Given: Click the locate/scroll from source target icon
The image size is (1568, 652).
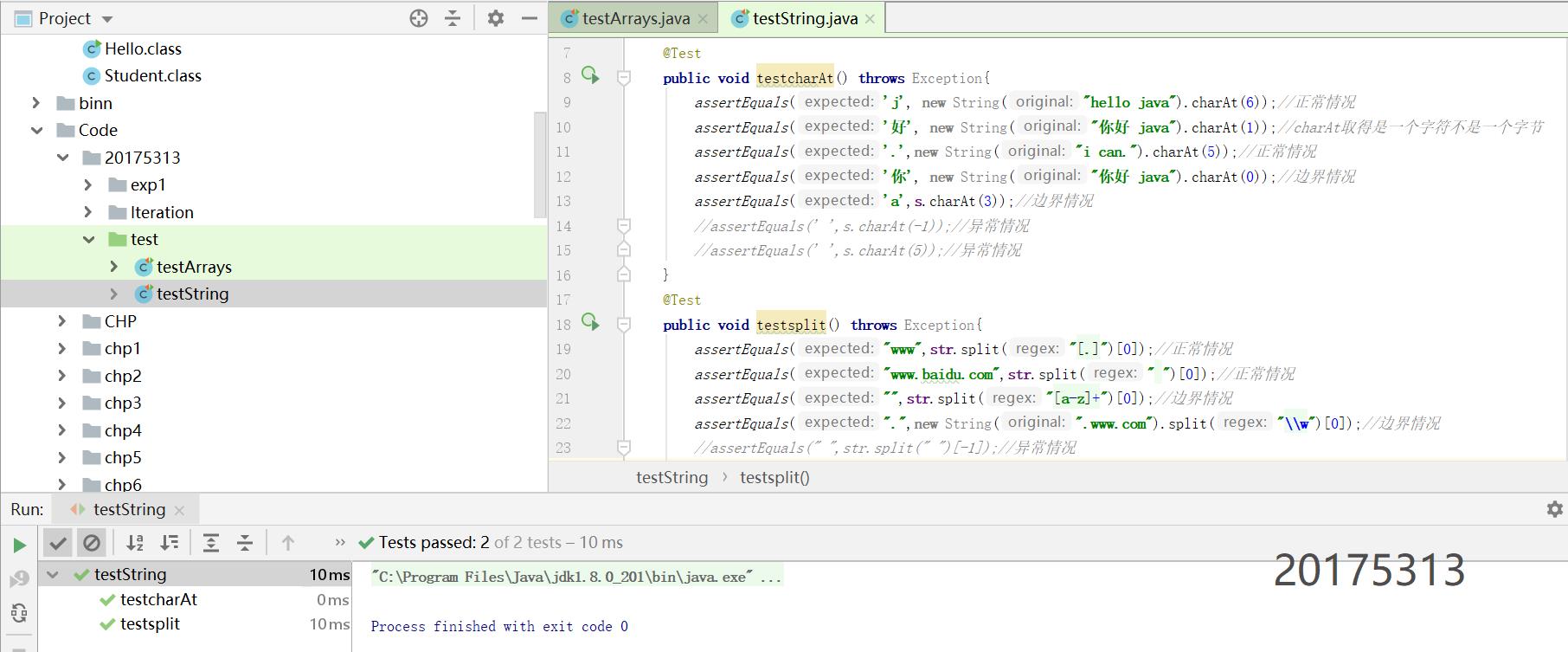Looking at the screenshot, I should tap(419, 18).
